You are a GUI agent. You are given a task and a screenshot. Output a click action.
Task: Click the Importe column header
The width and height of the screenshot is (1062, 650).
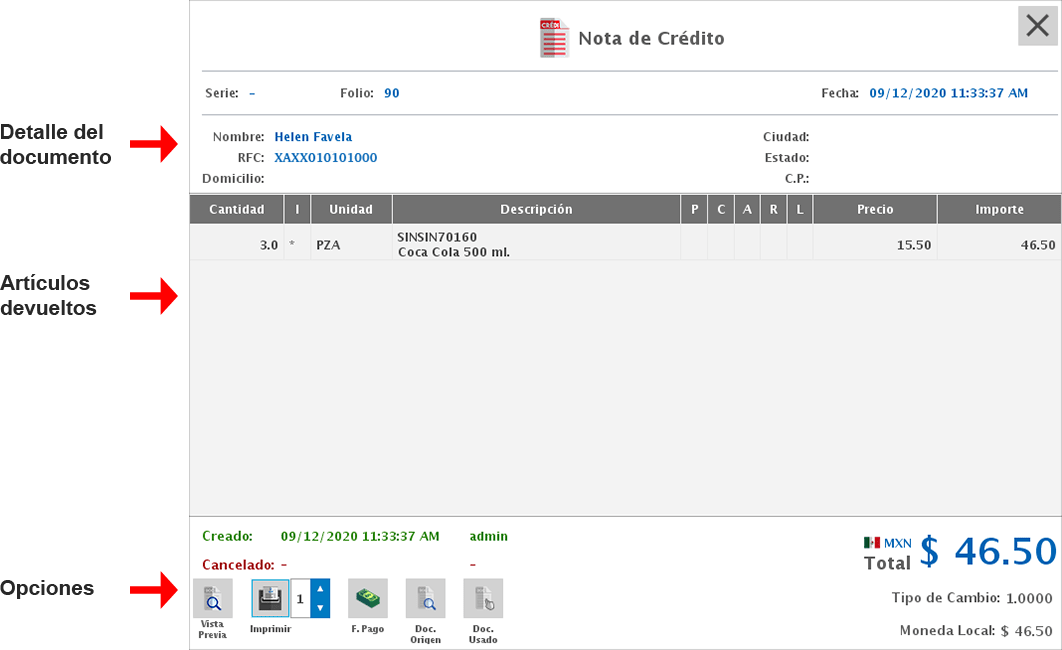1000,209
